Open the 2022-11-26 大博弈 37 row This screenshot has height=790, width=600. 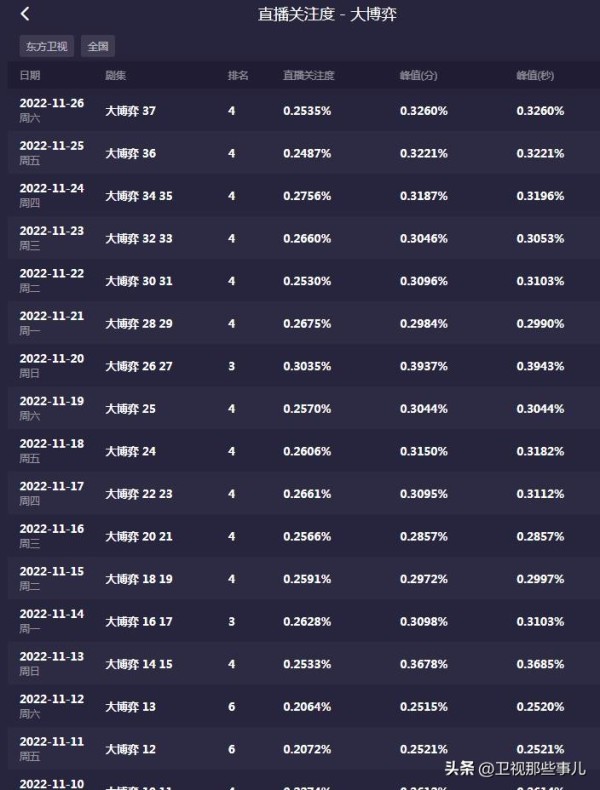(304, 110)
